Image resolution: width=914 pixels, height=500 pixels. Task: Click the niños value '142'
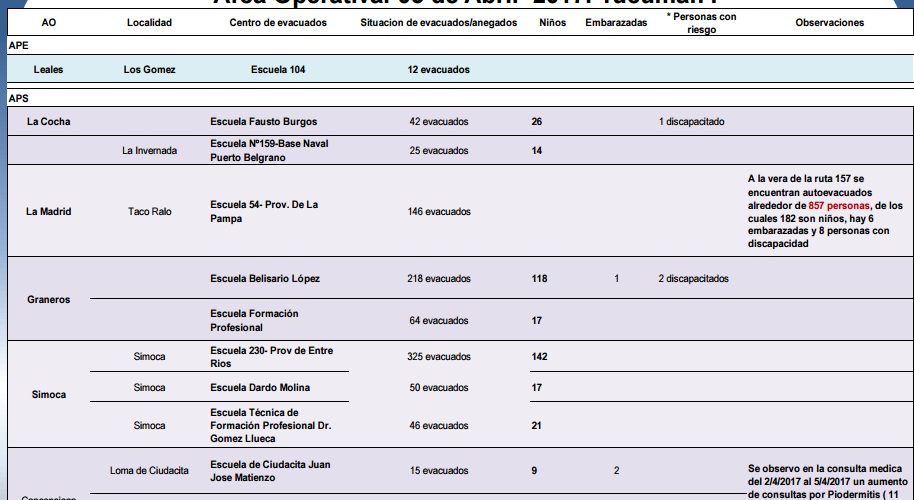pos(539,357)
